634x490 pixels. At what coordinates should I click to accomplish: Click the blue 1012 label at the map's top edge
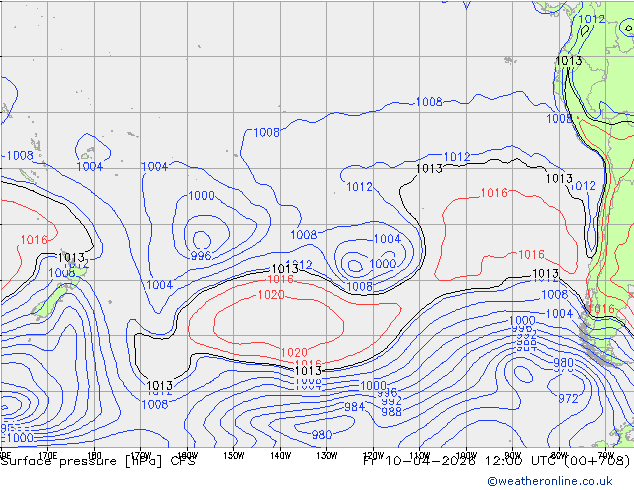[592, 19]
